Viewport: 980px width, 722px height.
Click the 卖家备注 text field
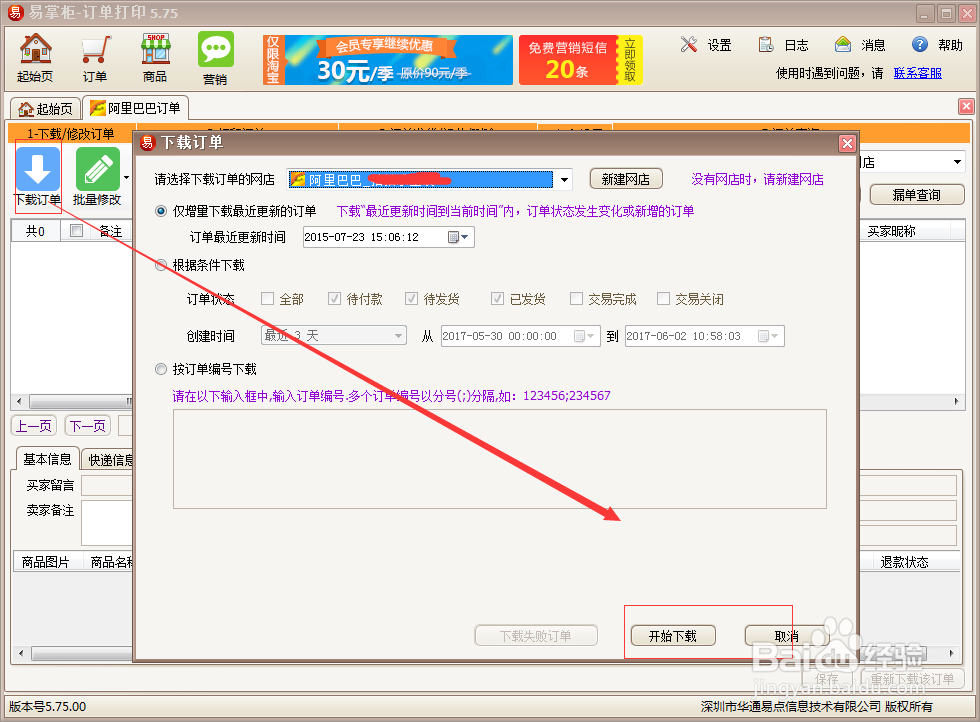click(107, 523)
